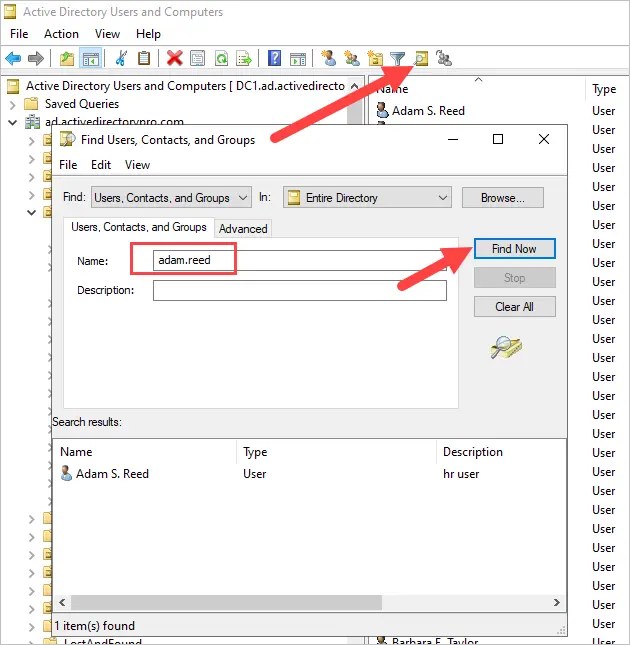The height and width of the screenshot is (645, 630).
Task: Maximize the Find Users dialog
Action: point(498,139)
